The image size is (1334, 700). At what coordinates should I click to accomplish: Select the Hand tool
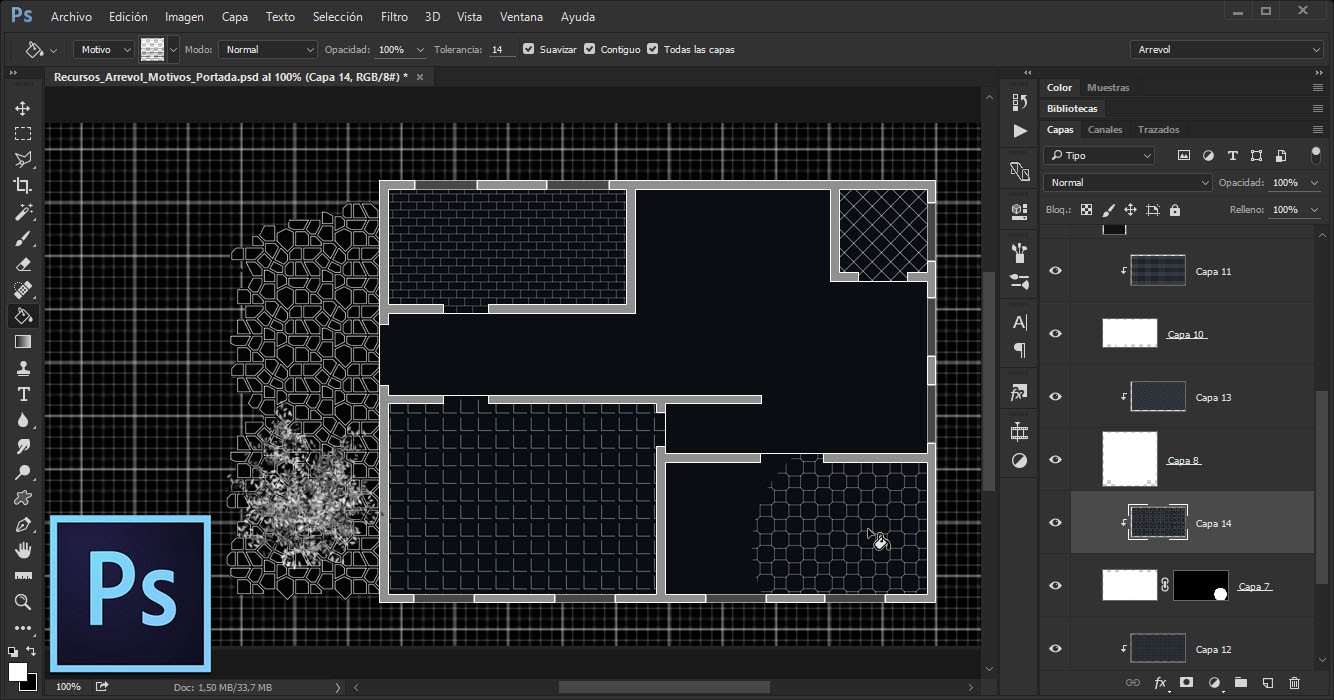click(22, 550)
